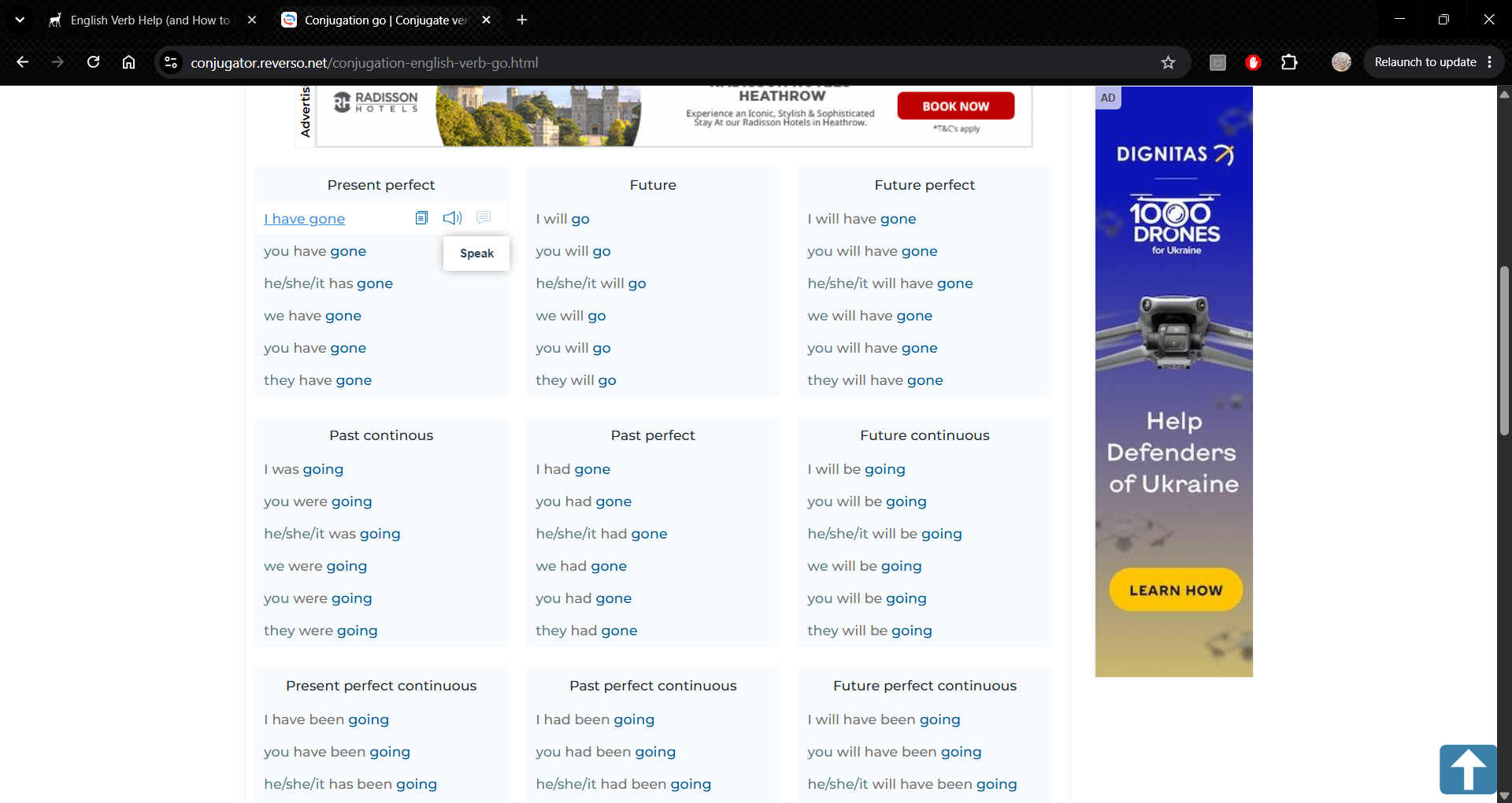This screenshot has height=803, width=1512.
Task: Click the Radisson Hotels logo in the ad
Action: pyautogui.click(x=376, y=102)
